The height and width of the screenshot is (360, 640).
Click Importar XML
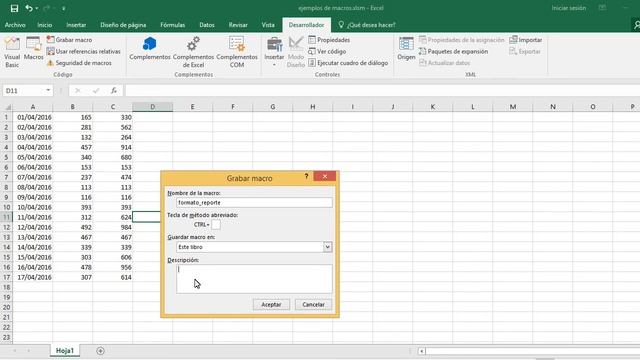[x=525, y=40]
